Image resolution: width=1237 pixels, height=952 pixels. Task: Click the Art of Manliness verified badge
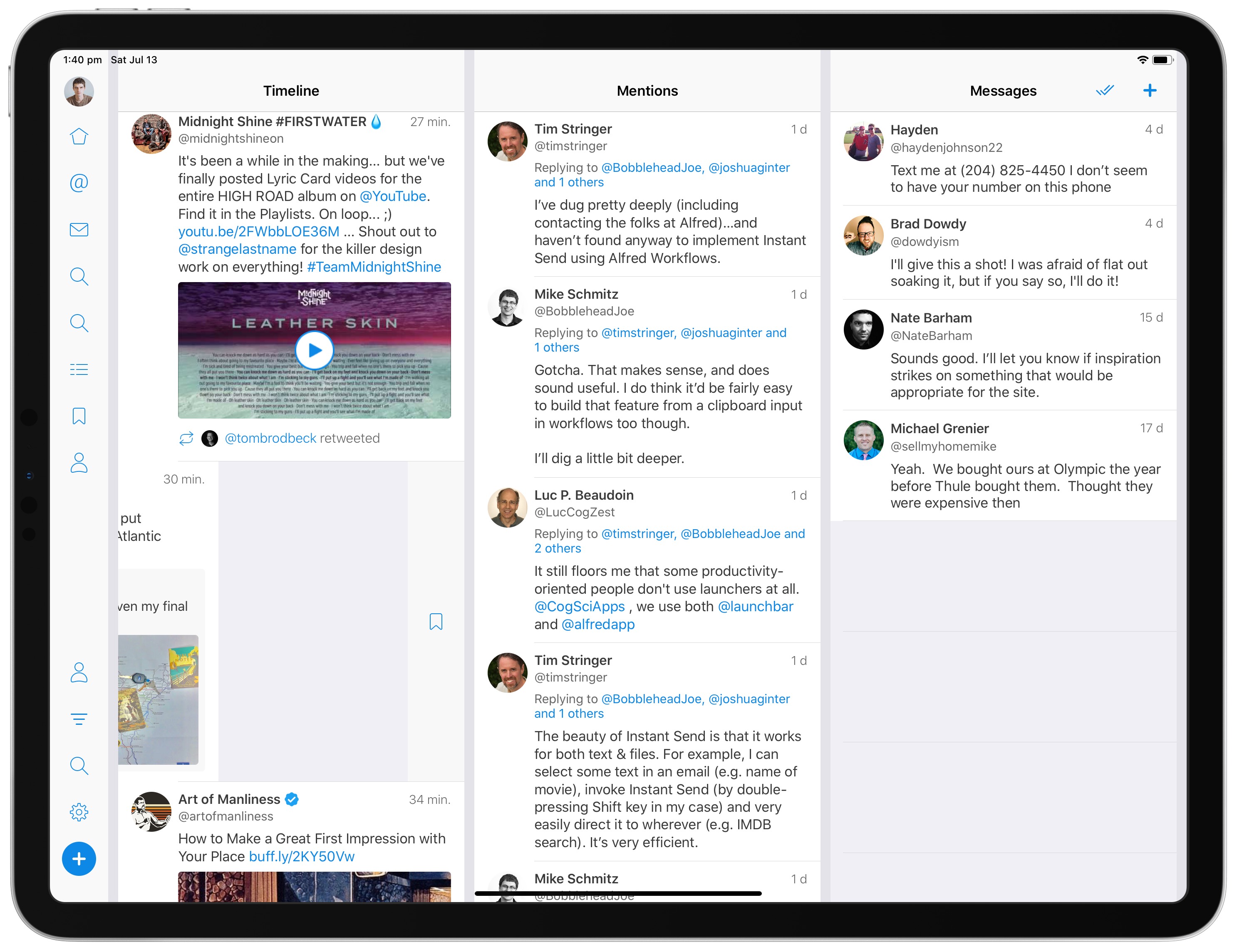[x=292, y=799]
